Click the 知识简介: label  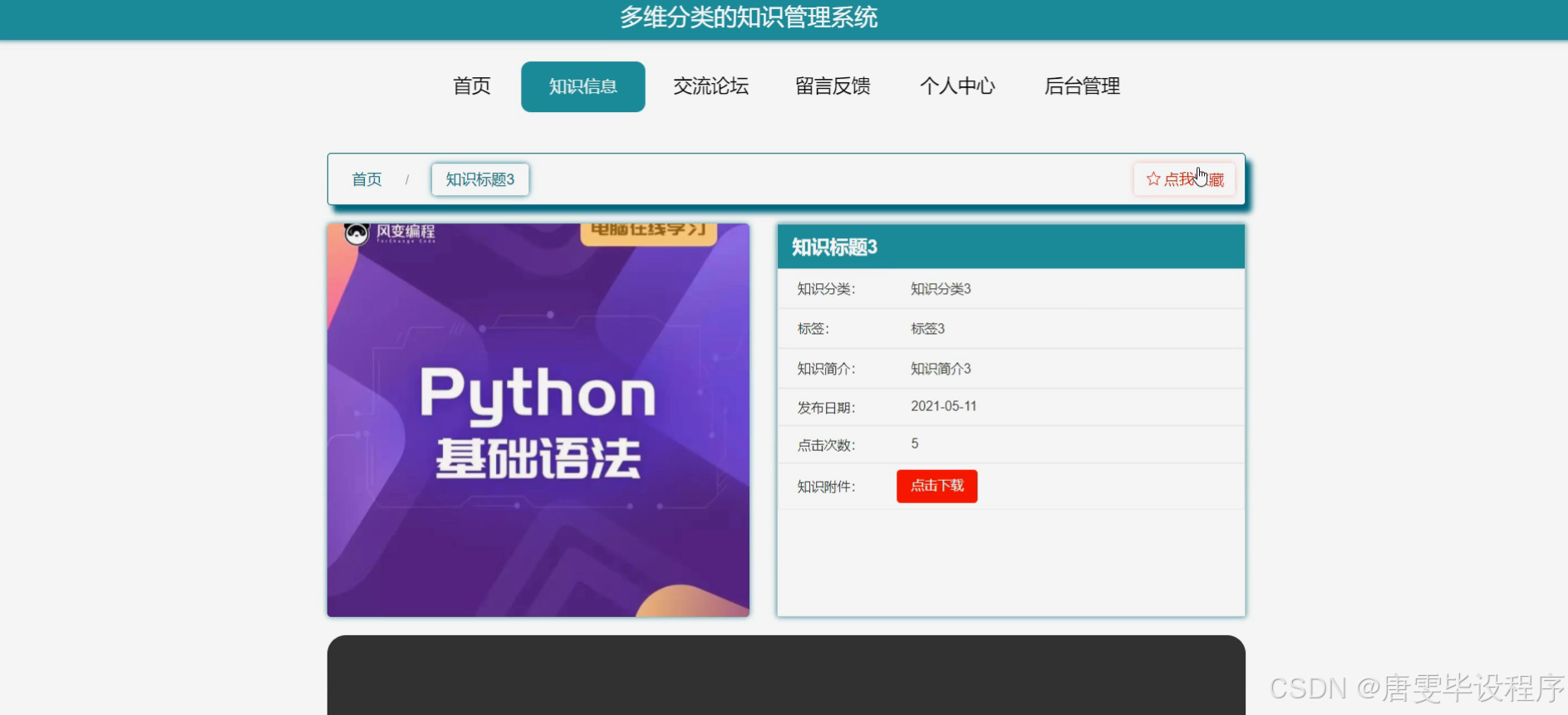826,369
